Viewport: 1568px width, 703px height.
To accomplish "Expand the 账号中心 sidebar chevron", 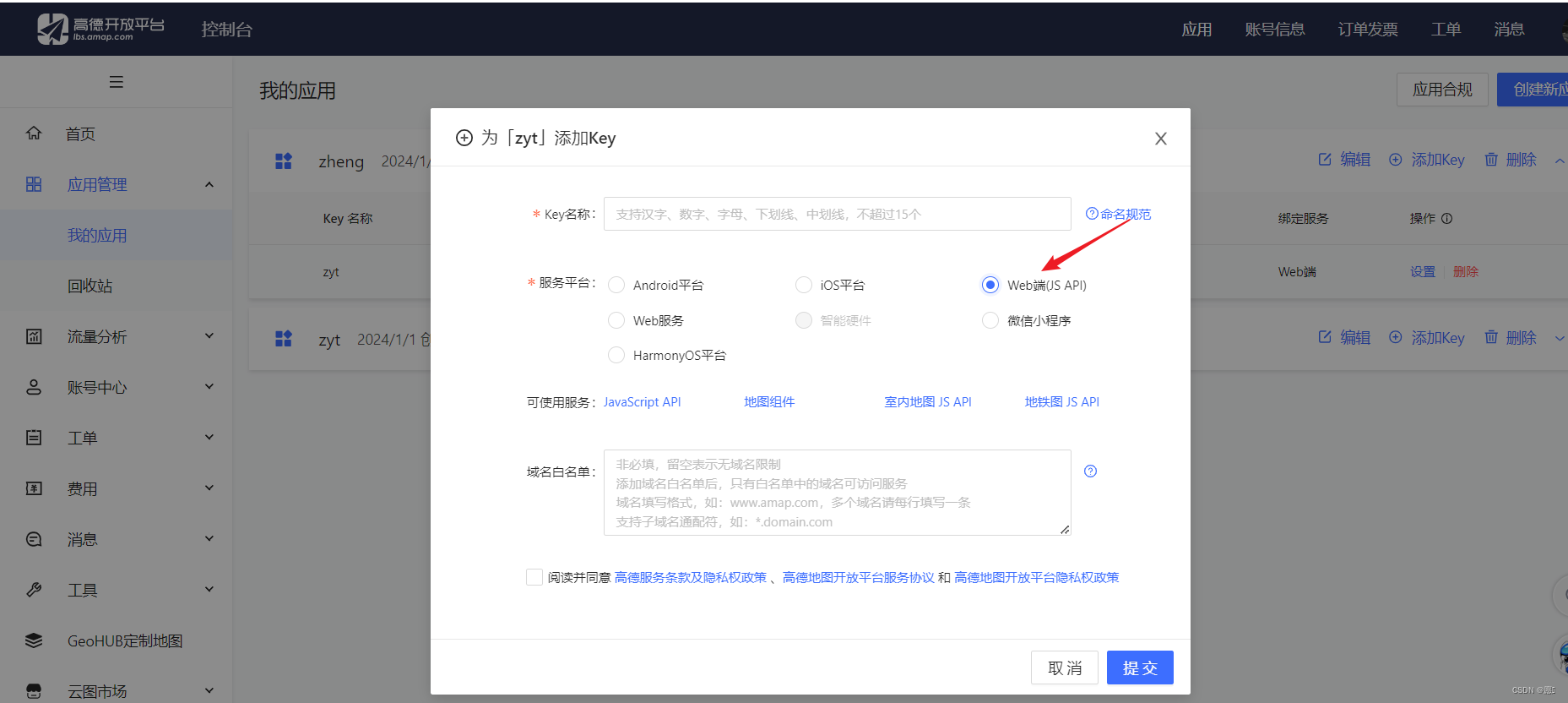I will pyautogui.click(x=209, y=386).
